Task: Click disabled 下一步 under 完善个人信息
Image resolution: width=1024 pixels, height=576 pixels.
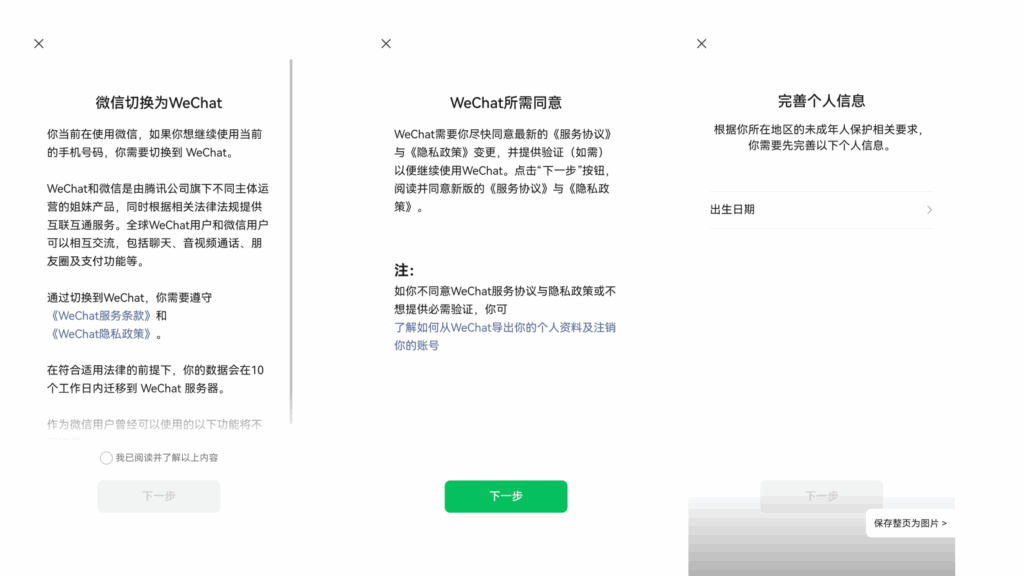Action: (821, 496)
